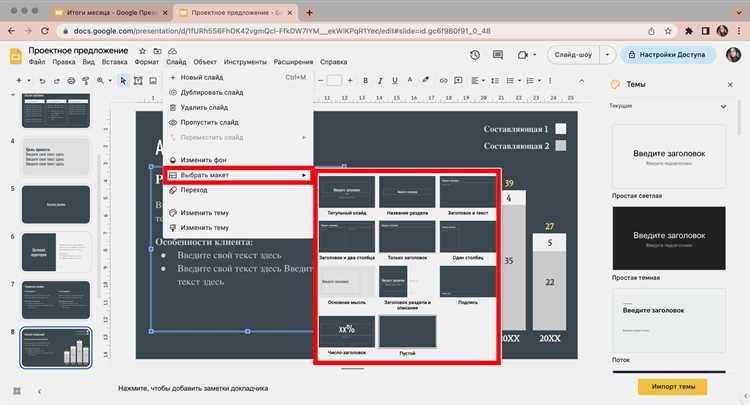
Task: Click the print icon in toolbar
Action: point(71,81)
